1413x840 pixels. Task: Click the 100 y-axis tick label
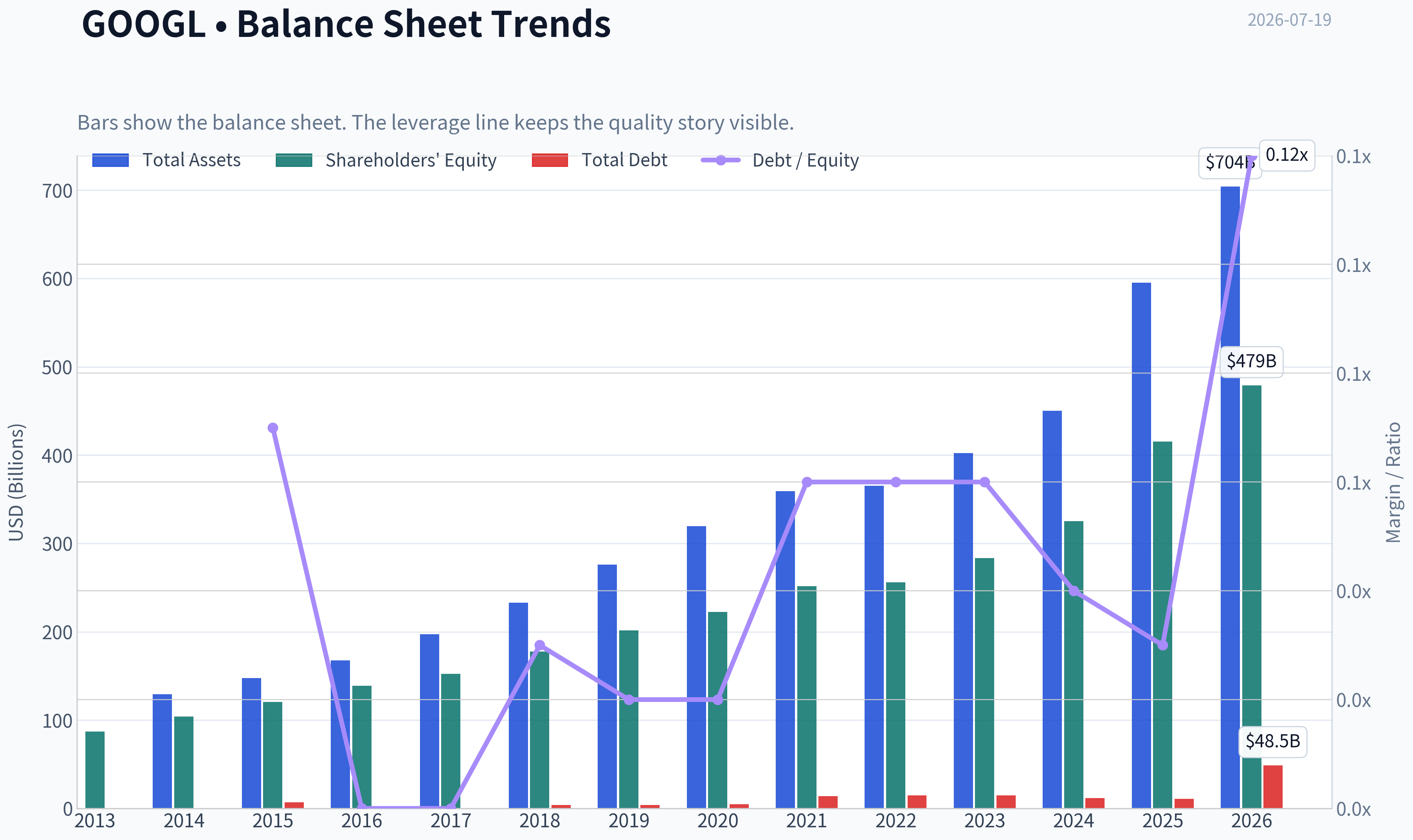[57, 721]
